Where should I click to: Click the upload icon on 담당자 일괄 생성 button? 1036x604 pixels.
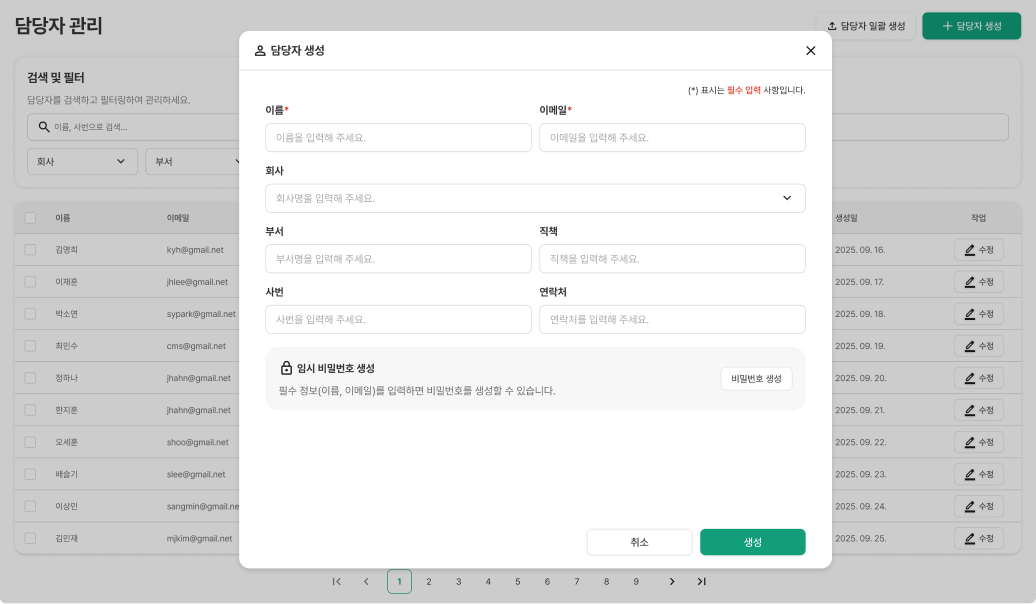(832, 25)
